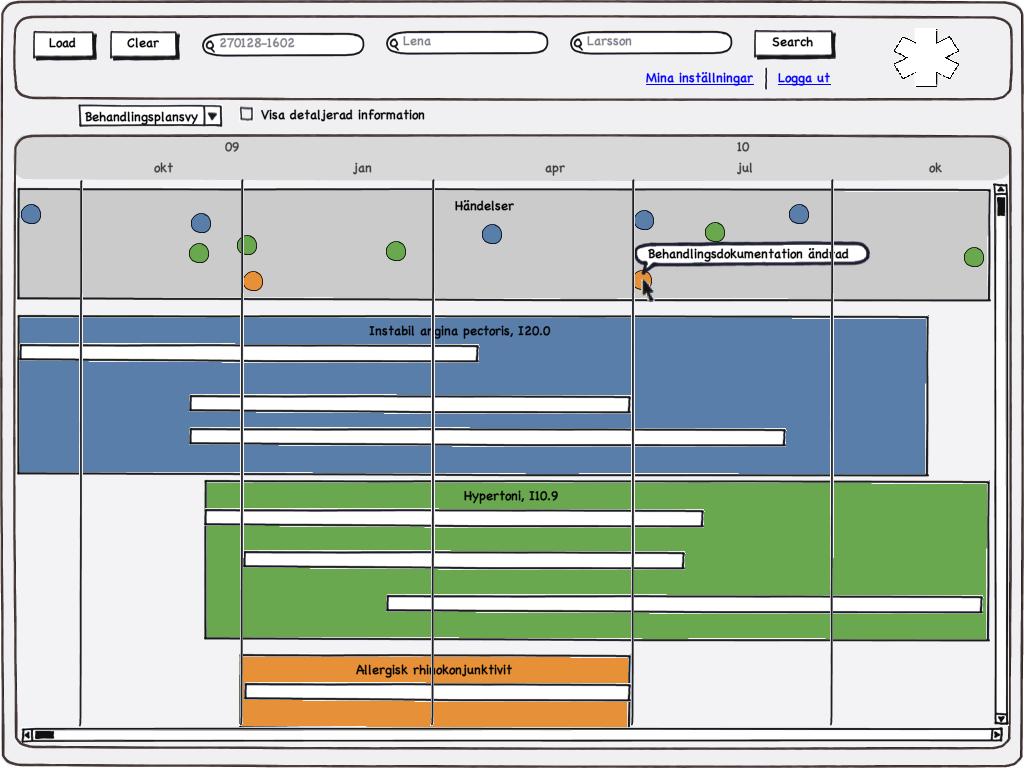1024x768 pixels.
Task: Click the Load button
Action: 64,44
